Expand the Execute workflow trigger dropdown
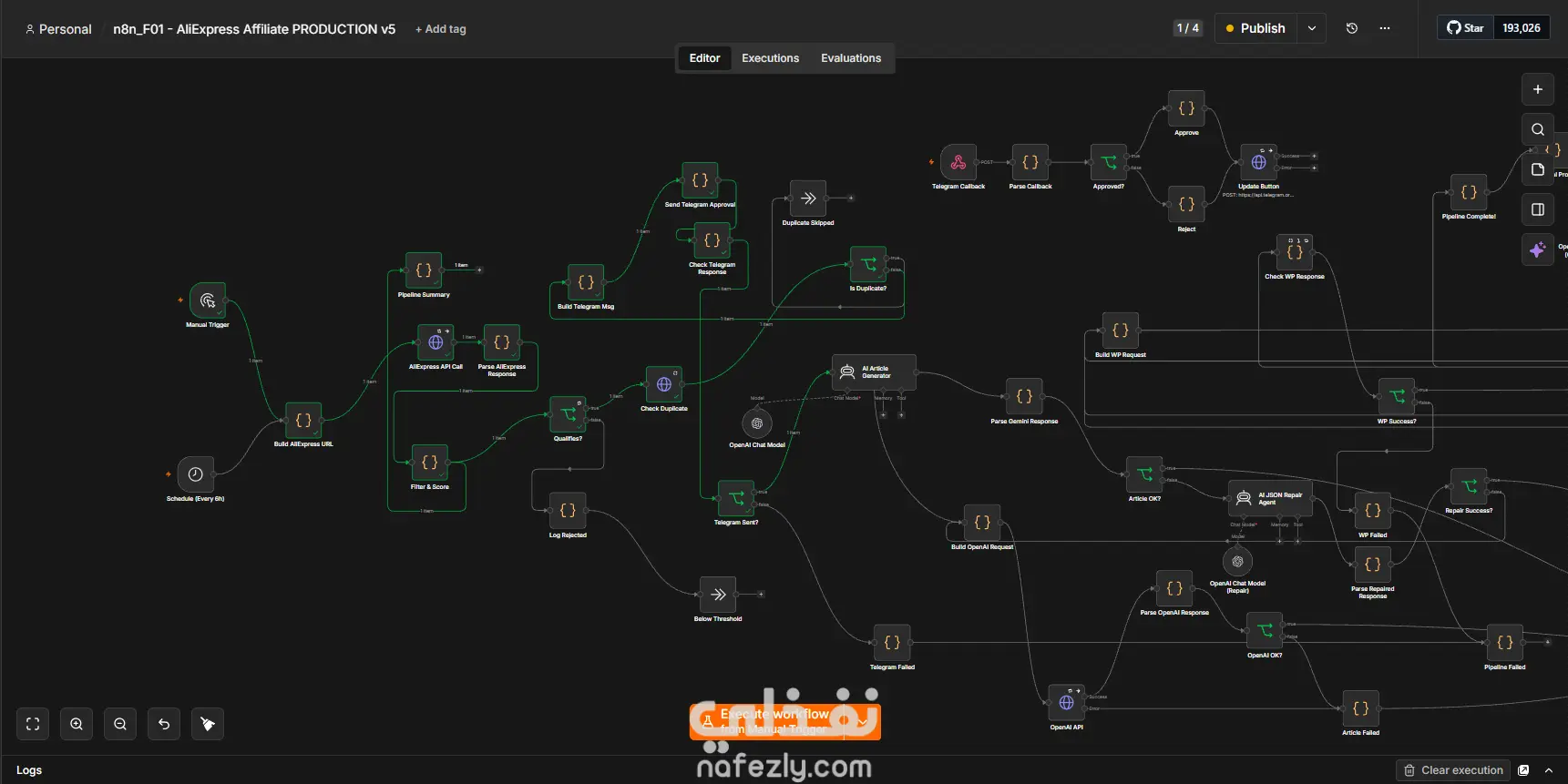This screenshot has height=784, width=1568. [x=862, y=721]
